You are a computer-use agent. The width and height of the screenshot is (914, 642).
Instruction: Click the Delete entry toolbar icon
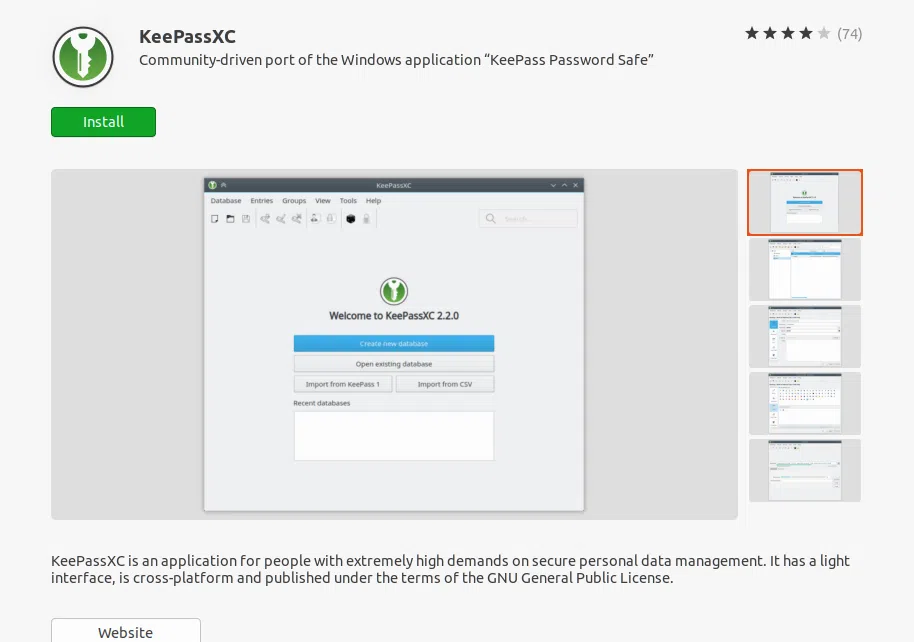point(297,218)
